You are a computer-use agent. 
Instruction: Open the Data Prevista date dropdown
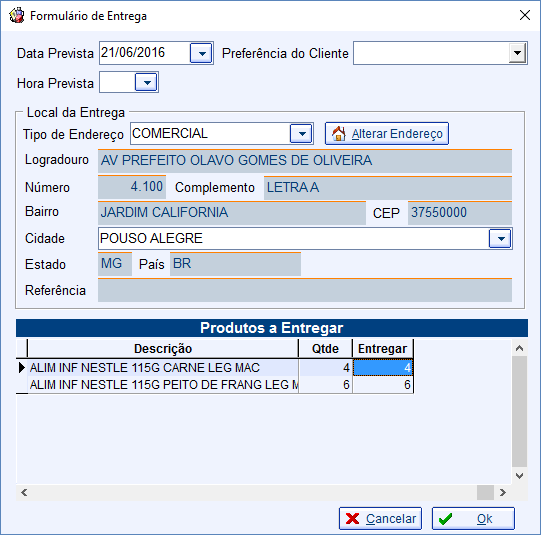(x=201, y=53)
